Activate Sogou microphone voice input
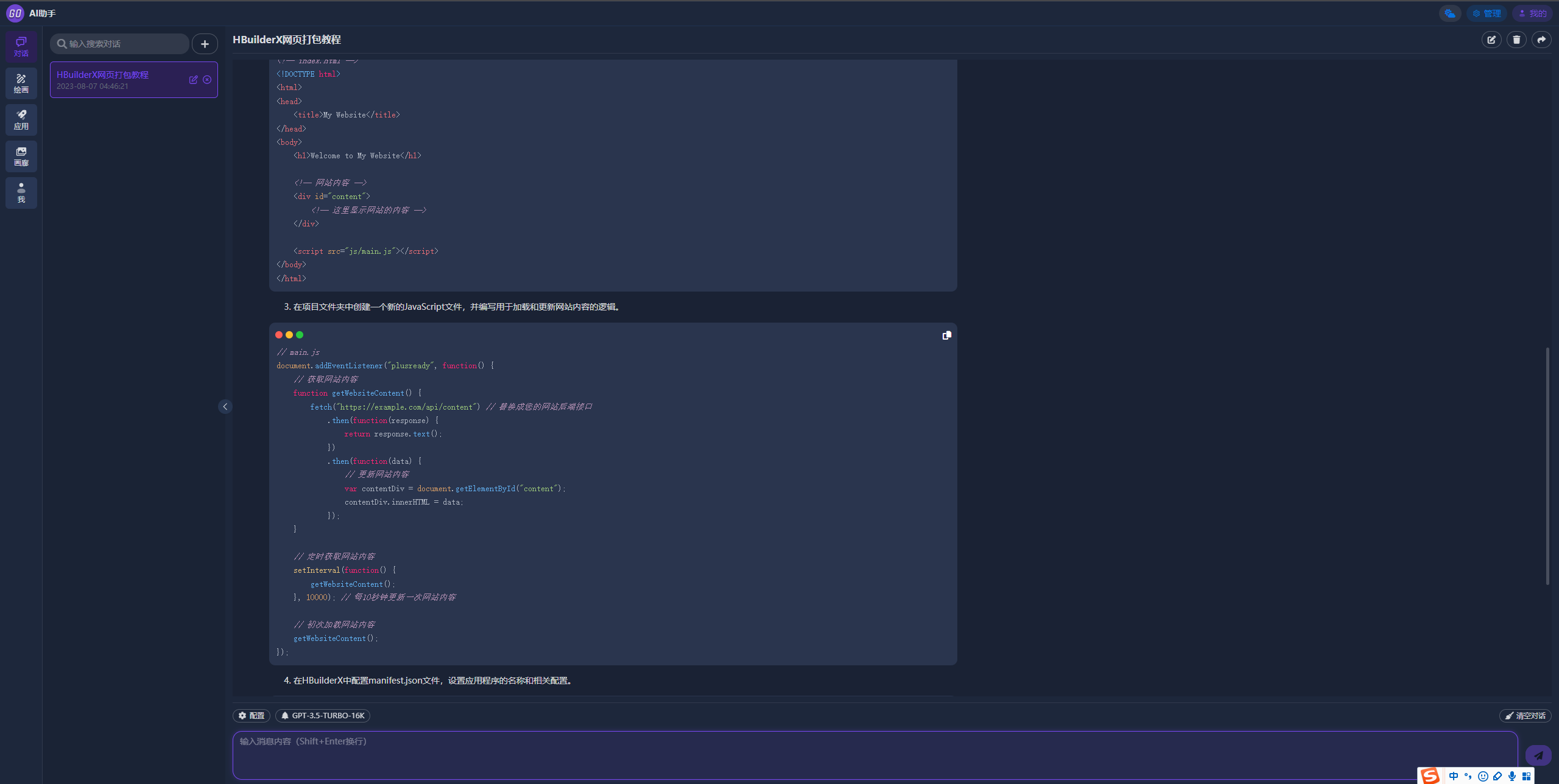 tap(1512, 776)
